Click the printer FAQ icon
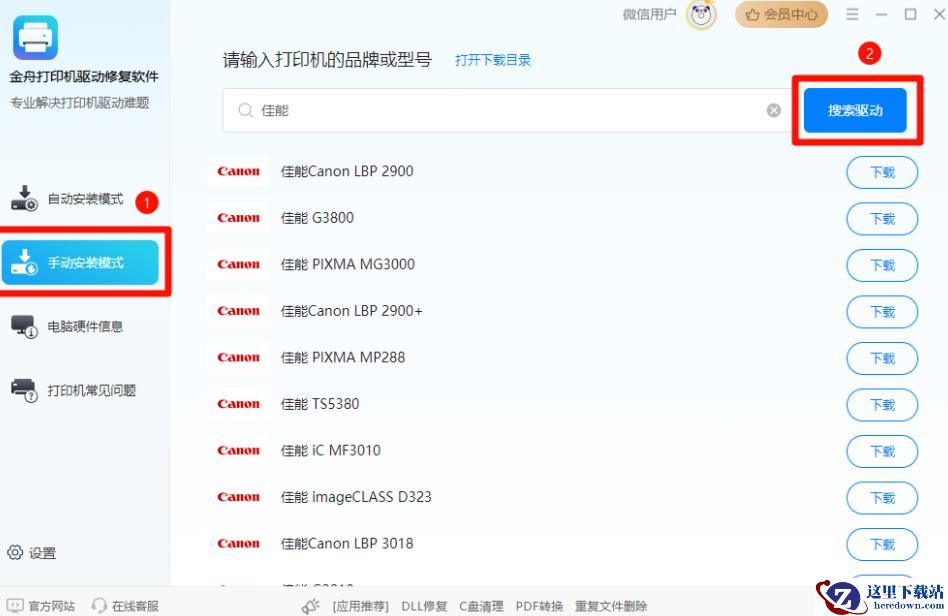 (24, 390)
